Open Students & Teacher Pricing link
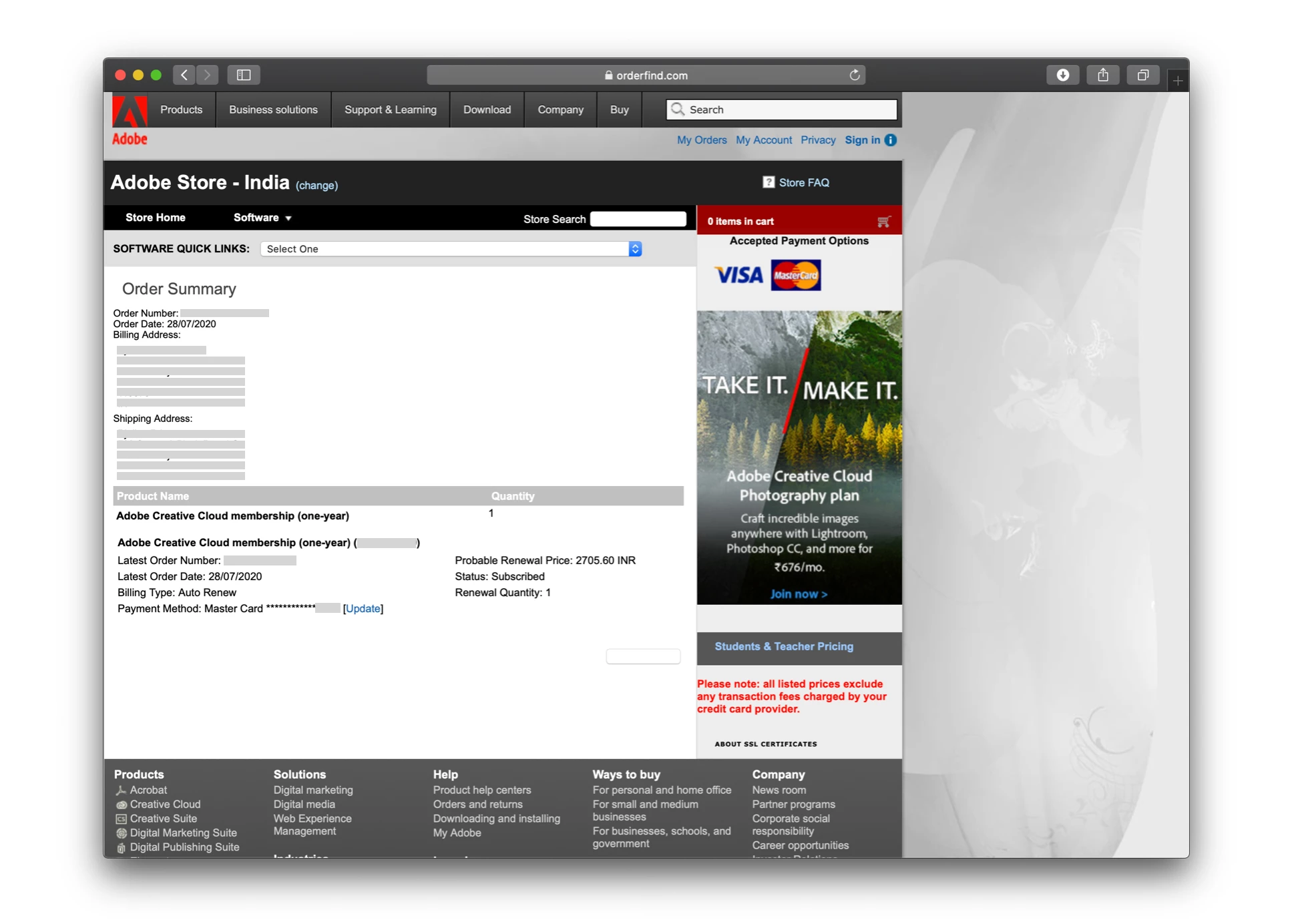 (x=783, y=646)
